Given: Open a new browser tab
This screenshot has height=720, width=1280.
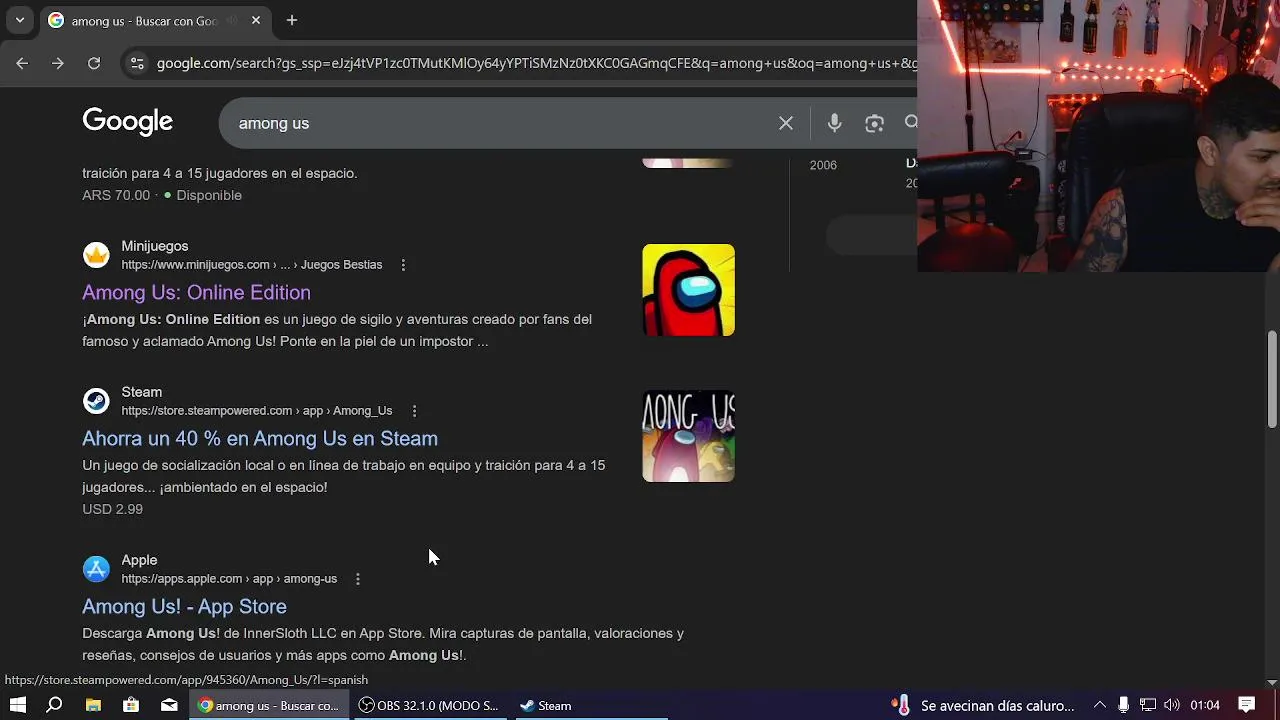Looking at the screenshot, I should [x=292, y=20].
